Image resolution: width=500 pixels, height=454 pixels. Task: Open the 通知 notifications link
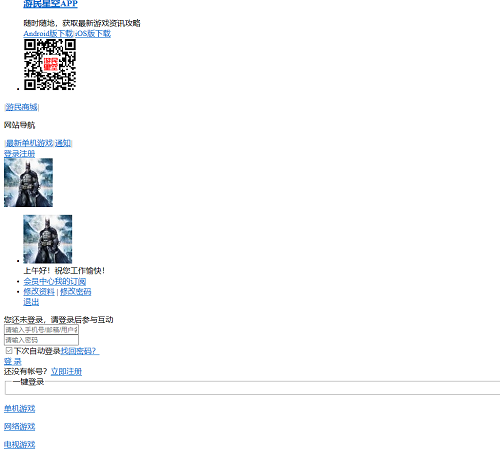click(63, 143)
